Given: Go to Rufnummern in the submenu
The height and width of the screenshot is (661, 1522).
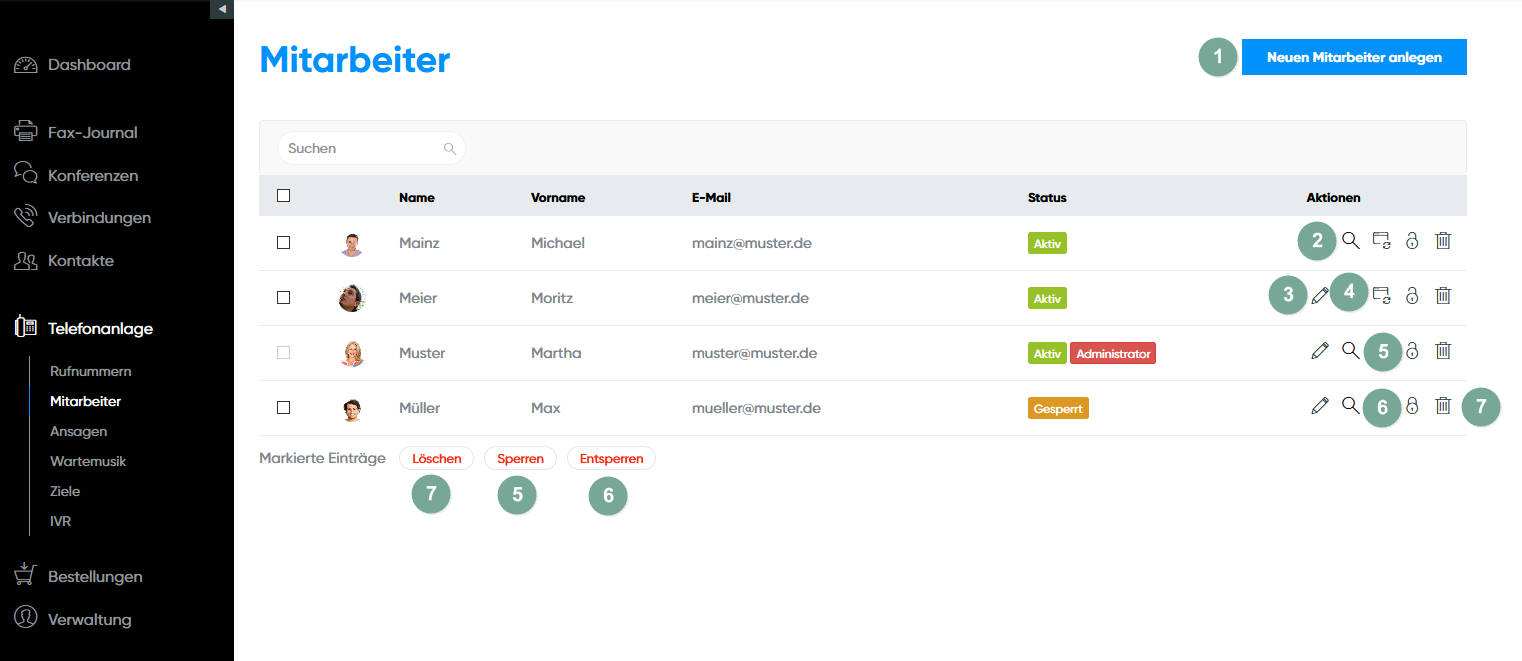Looking at the screenshot, I should (90, 371).
